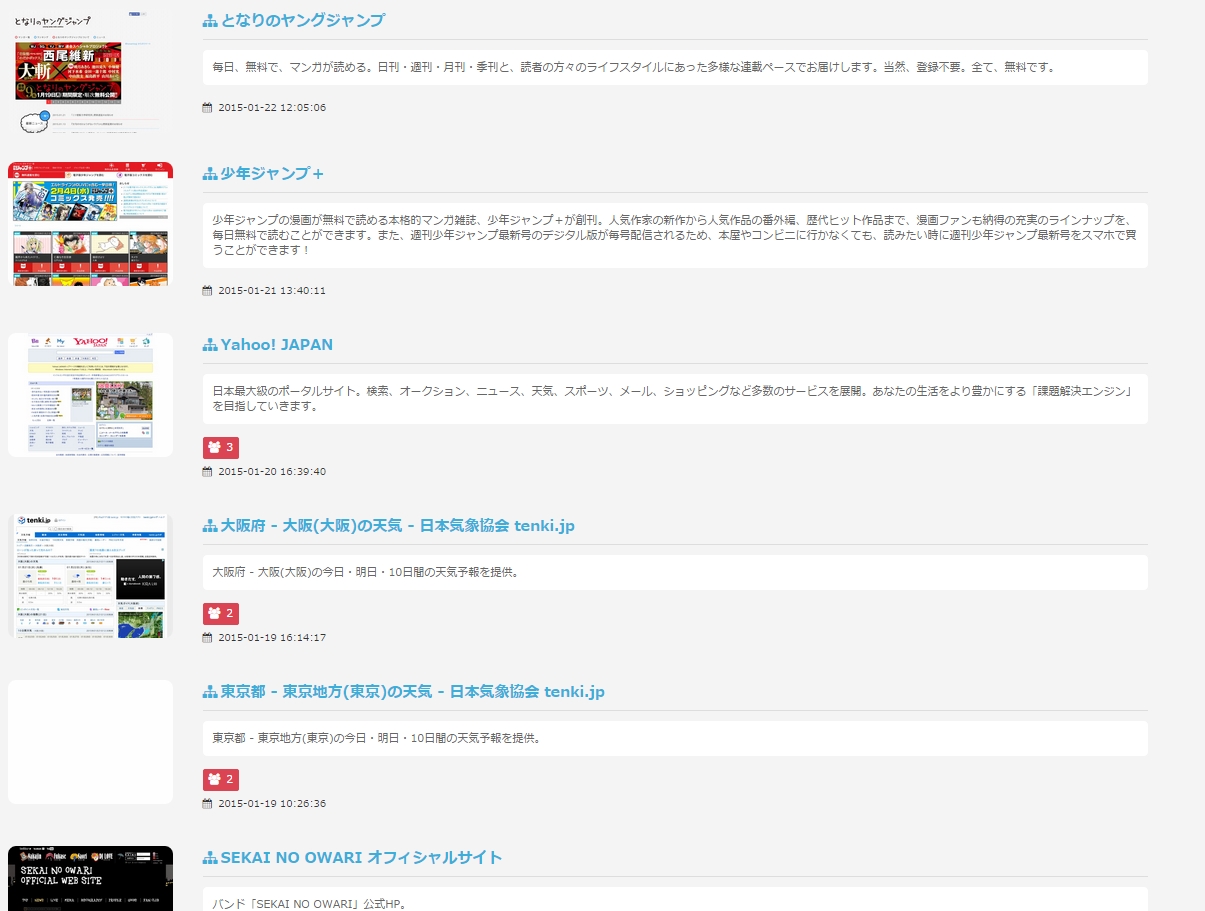Viewport: 1205px width, 911px height.
Task: Click the date text 2015-01-20 16:39:40
Action: 272,471
